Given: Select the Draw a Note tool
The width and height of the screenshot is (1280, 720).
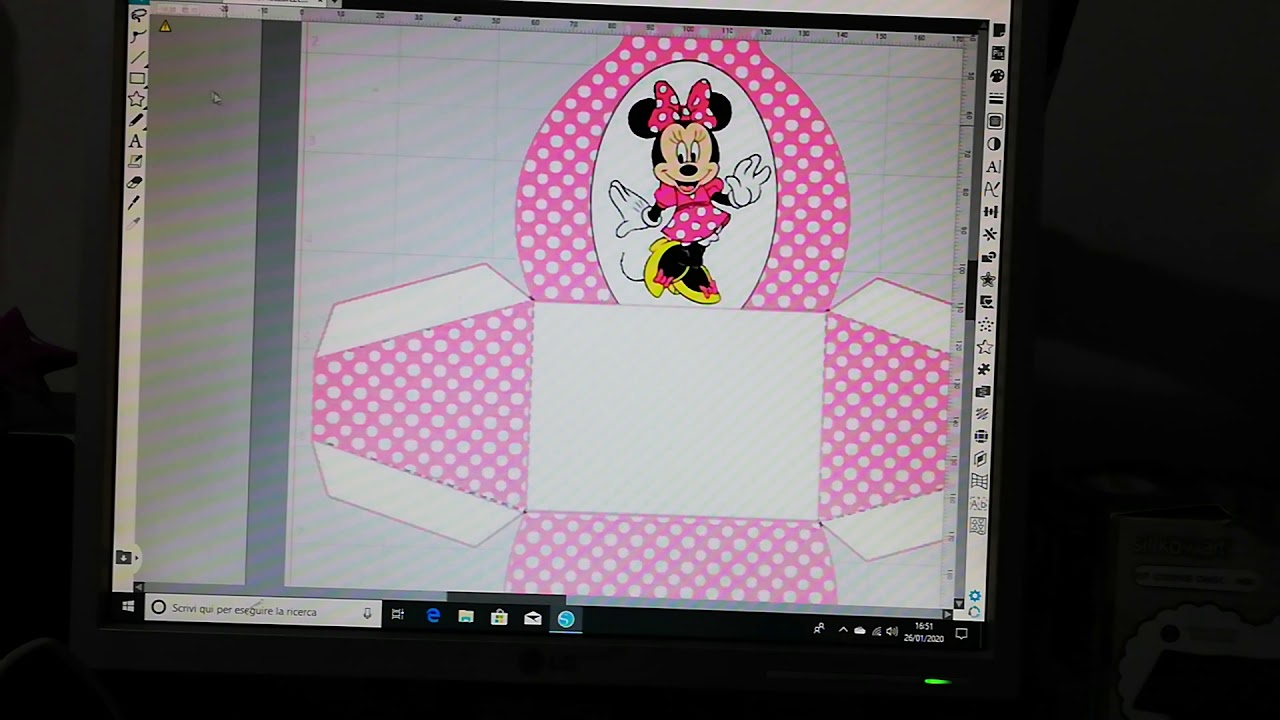Looking at the screenshot, I should [135, 161].
